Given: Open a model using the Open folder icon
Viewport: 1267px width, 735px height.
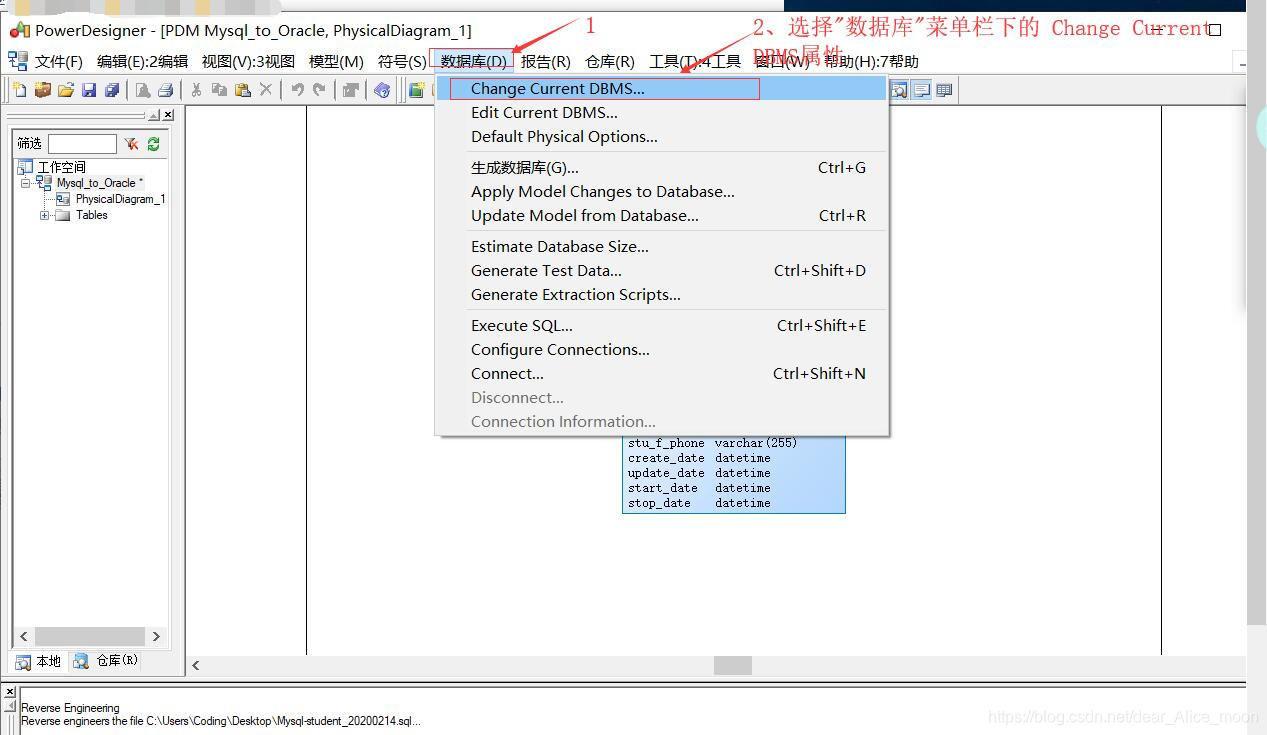Looking at the screenshot, I should [66, 89].
